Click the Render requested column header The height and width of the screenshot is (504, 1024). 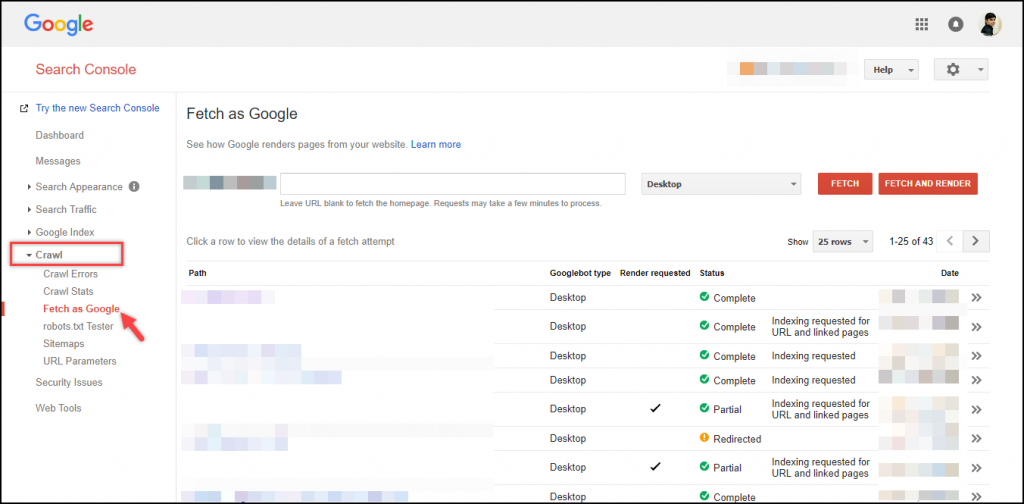click(x=655, y=273)
